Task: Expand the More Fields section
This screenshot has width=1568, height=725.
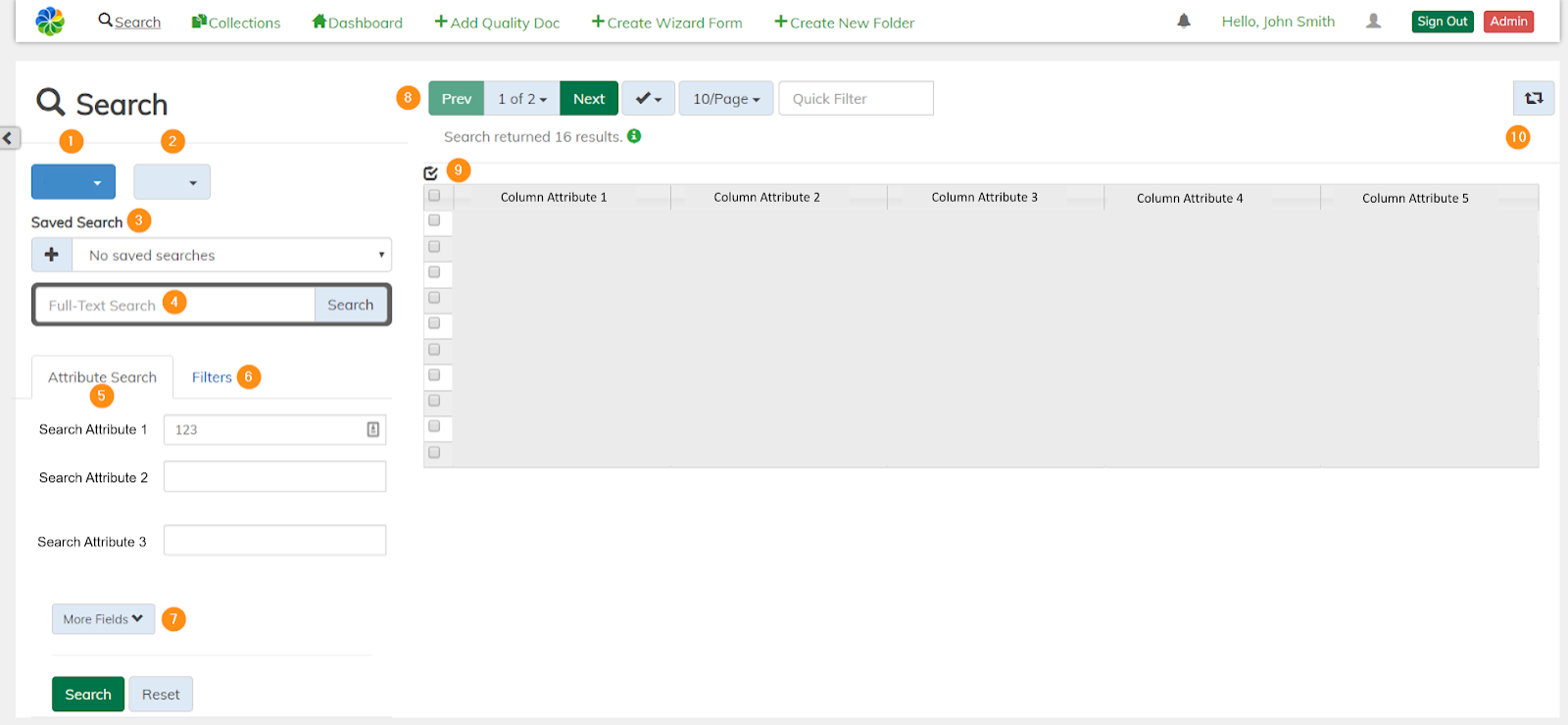Action: point(103,619)
